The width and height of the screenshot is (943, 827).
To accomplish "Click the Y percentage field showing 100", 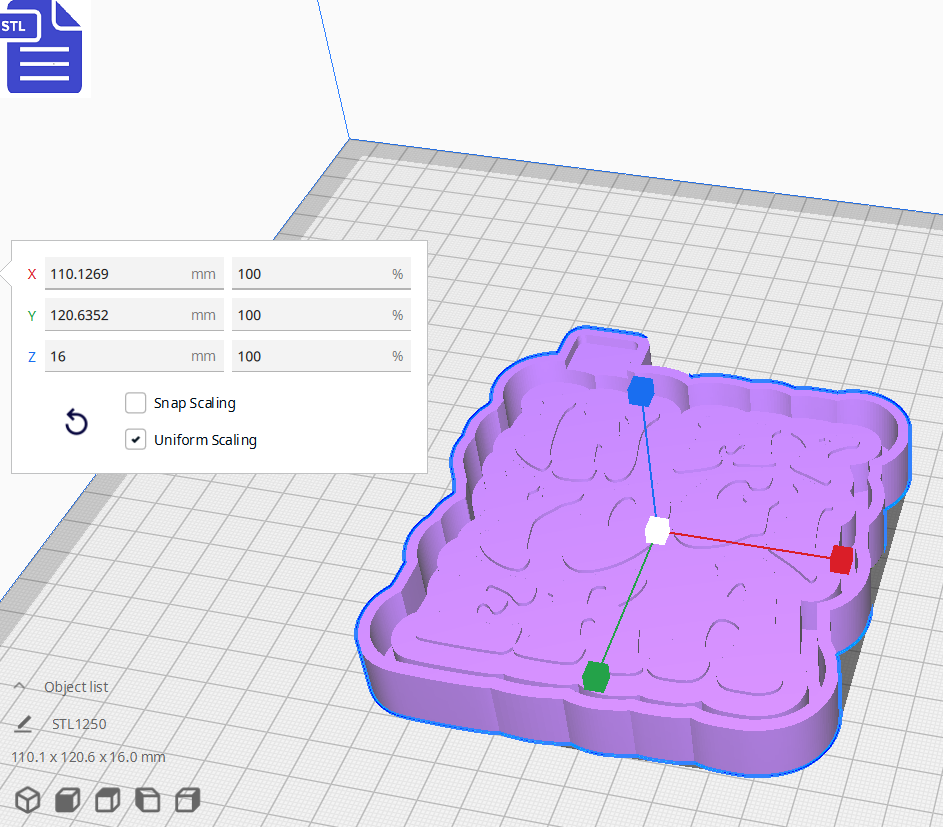I will 321,314.
